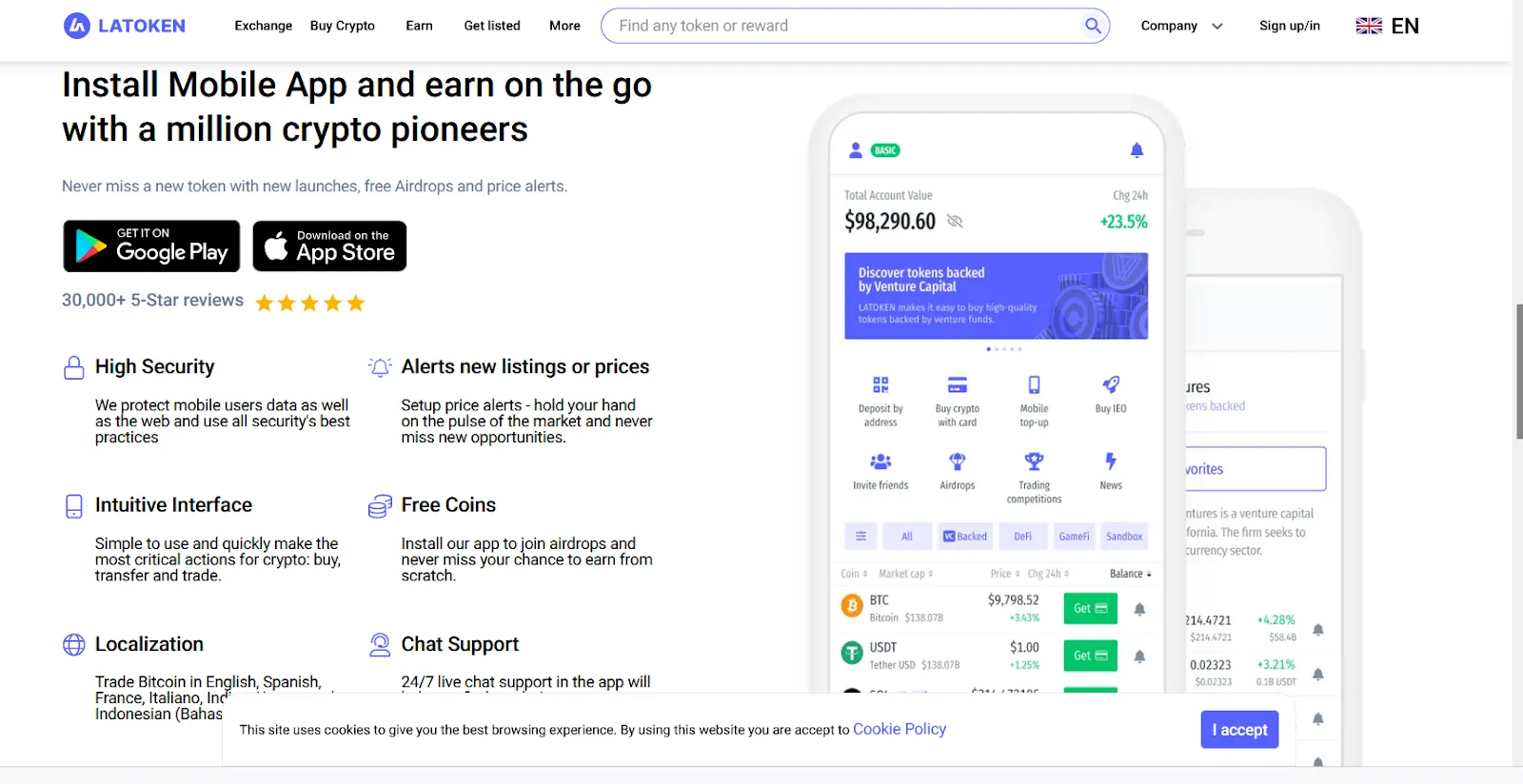Click the UK flag language icon
Image resolution: width=1523 pixels, height=784 pixels.
[x=1369, y=26]
